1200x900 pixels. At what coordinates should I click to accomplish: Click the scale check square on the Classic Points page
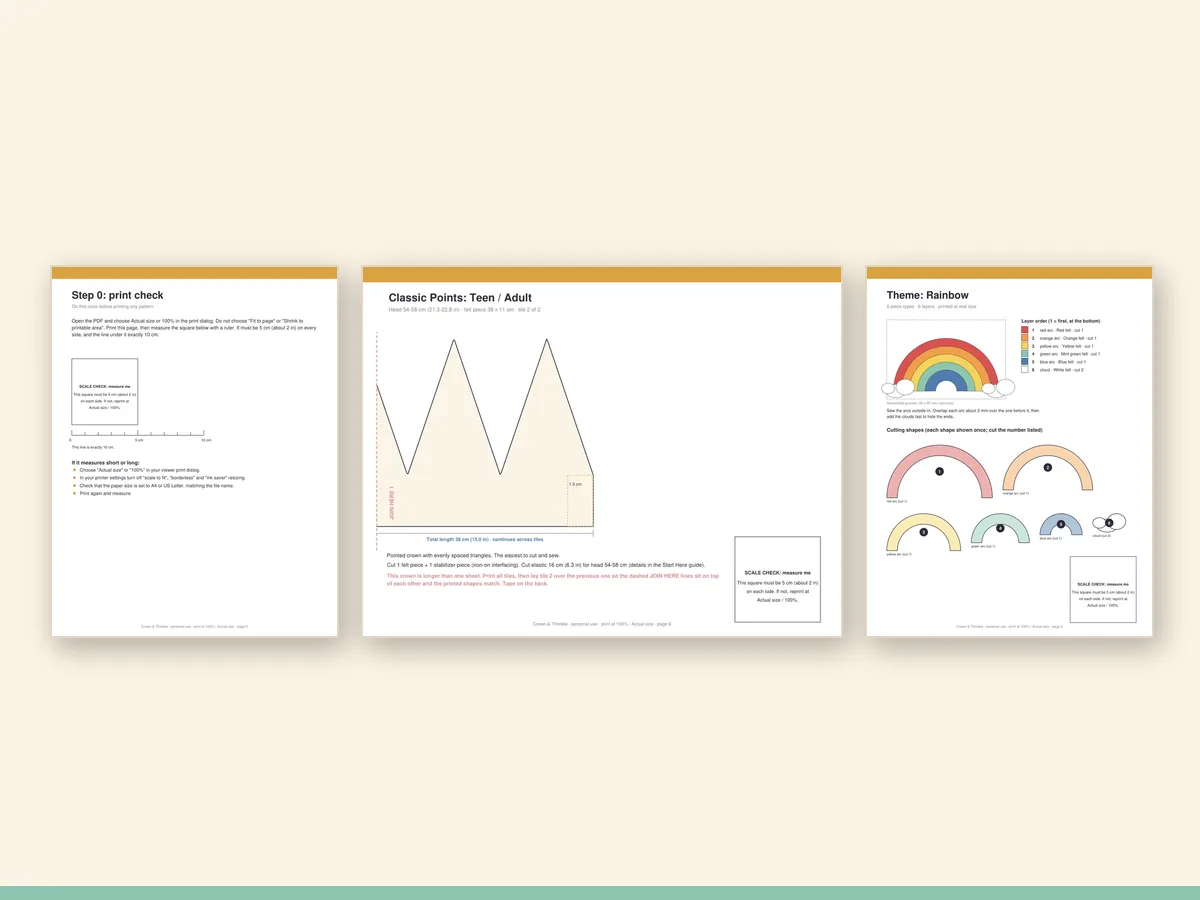click(x=777, y=579)
